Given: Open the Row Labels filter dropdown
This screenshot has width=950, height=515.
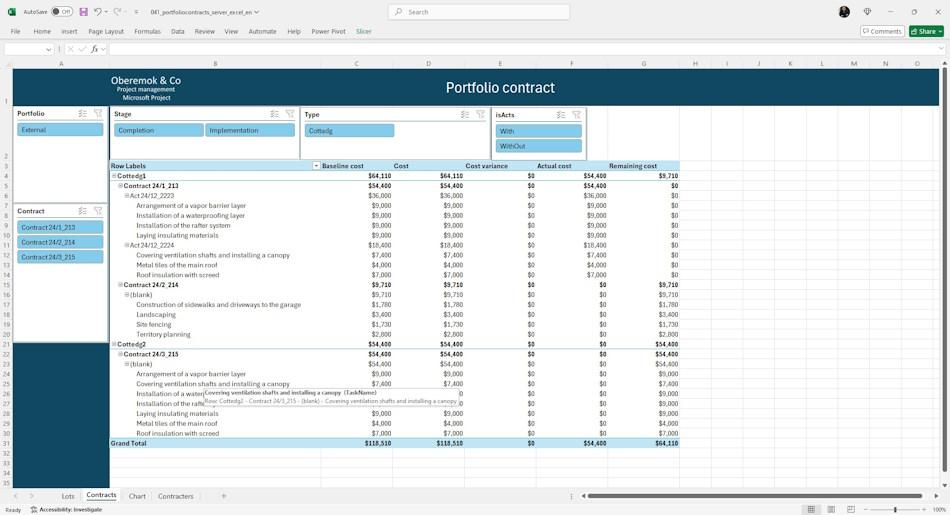Looking at the screenshot, I should click(x=316, y=165).
